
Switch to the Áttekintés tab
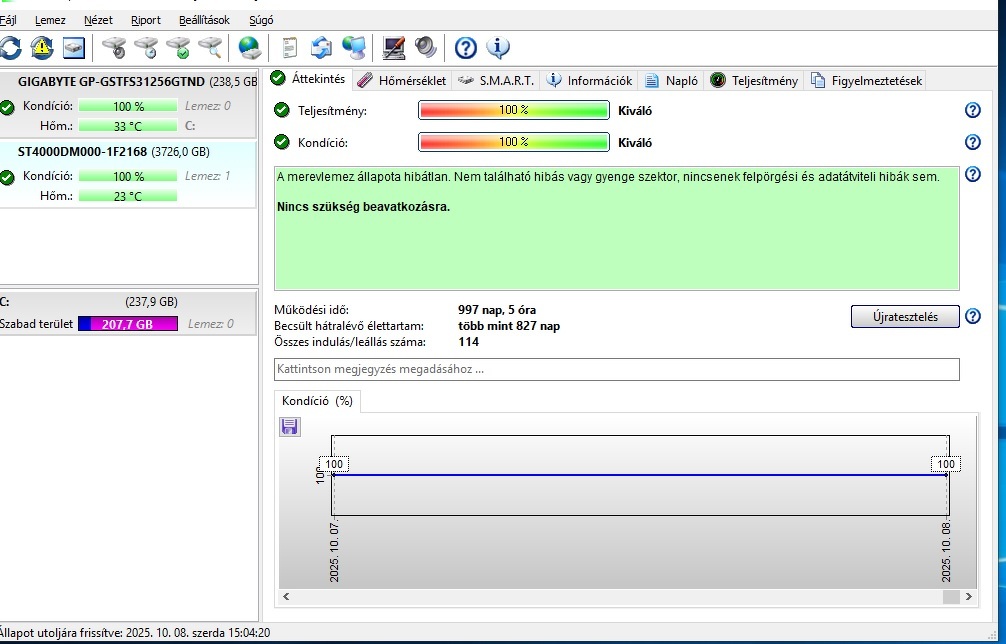click(308, 79)
